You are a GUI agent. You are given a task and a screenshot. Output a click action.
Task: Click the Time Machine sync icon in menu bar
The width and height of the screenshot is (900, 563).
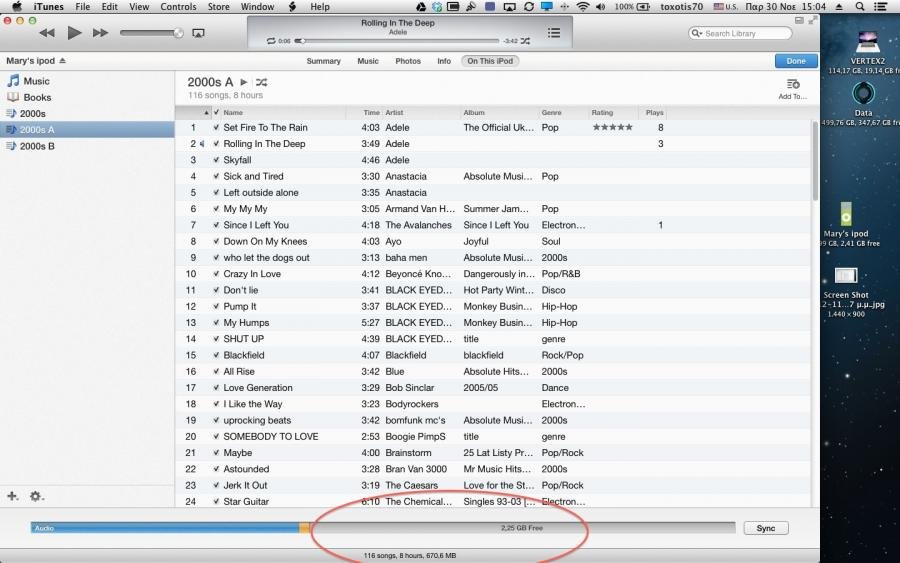(x=529, y=7)
